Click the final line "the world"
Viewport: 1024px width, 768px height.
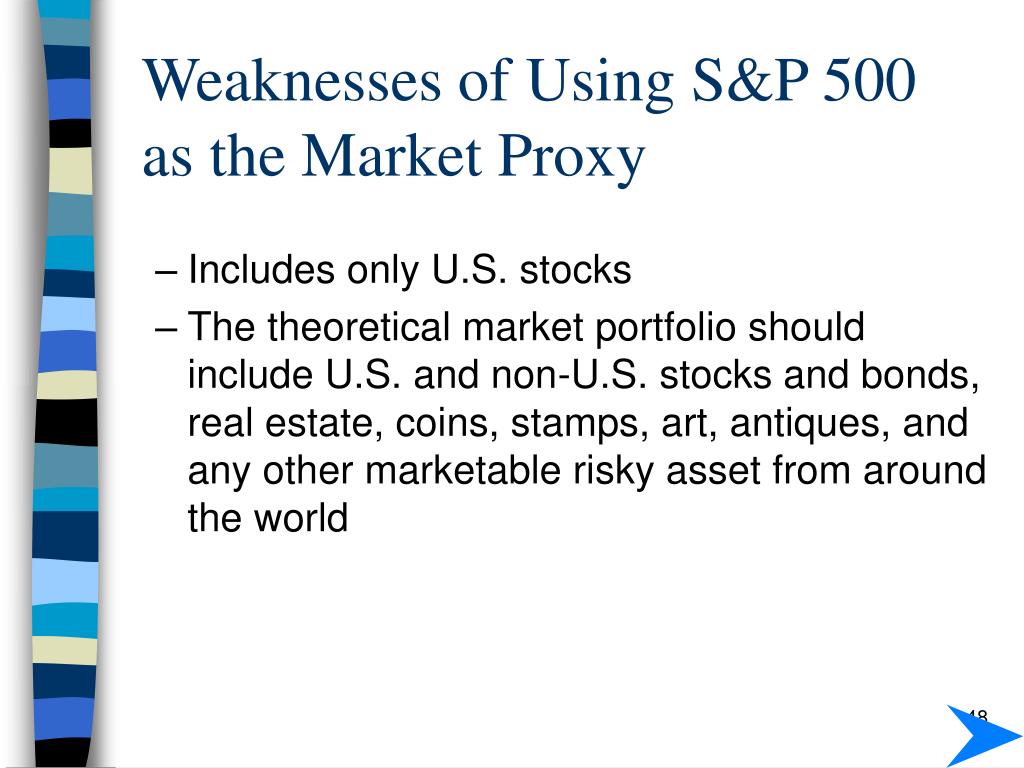coord(268,518)
